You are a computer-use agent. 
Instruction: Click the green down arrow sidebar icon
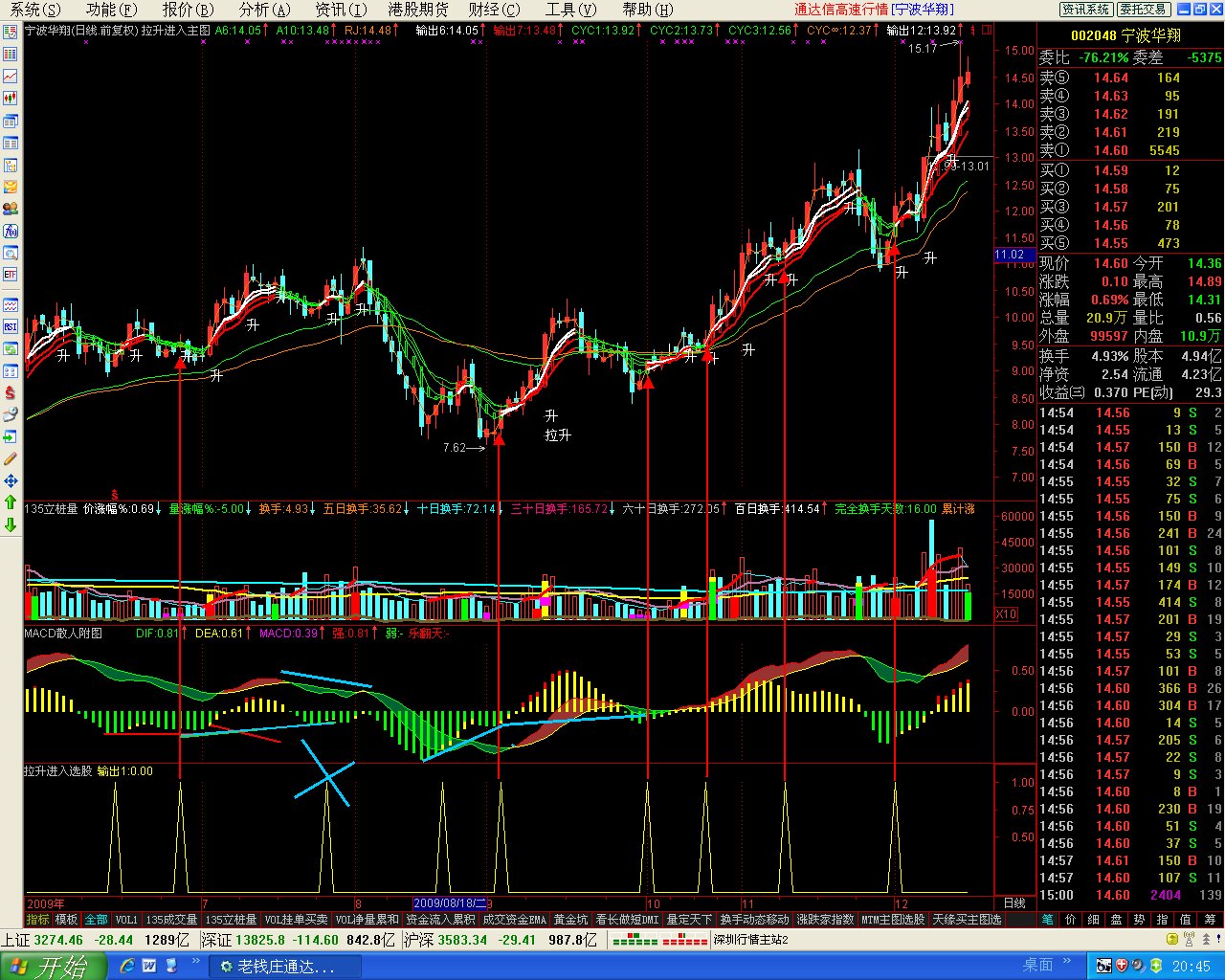pos(11,524)
